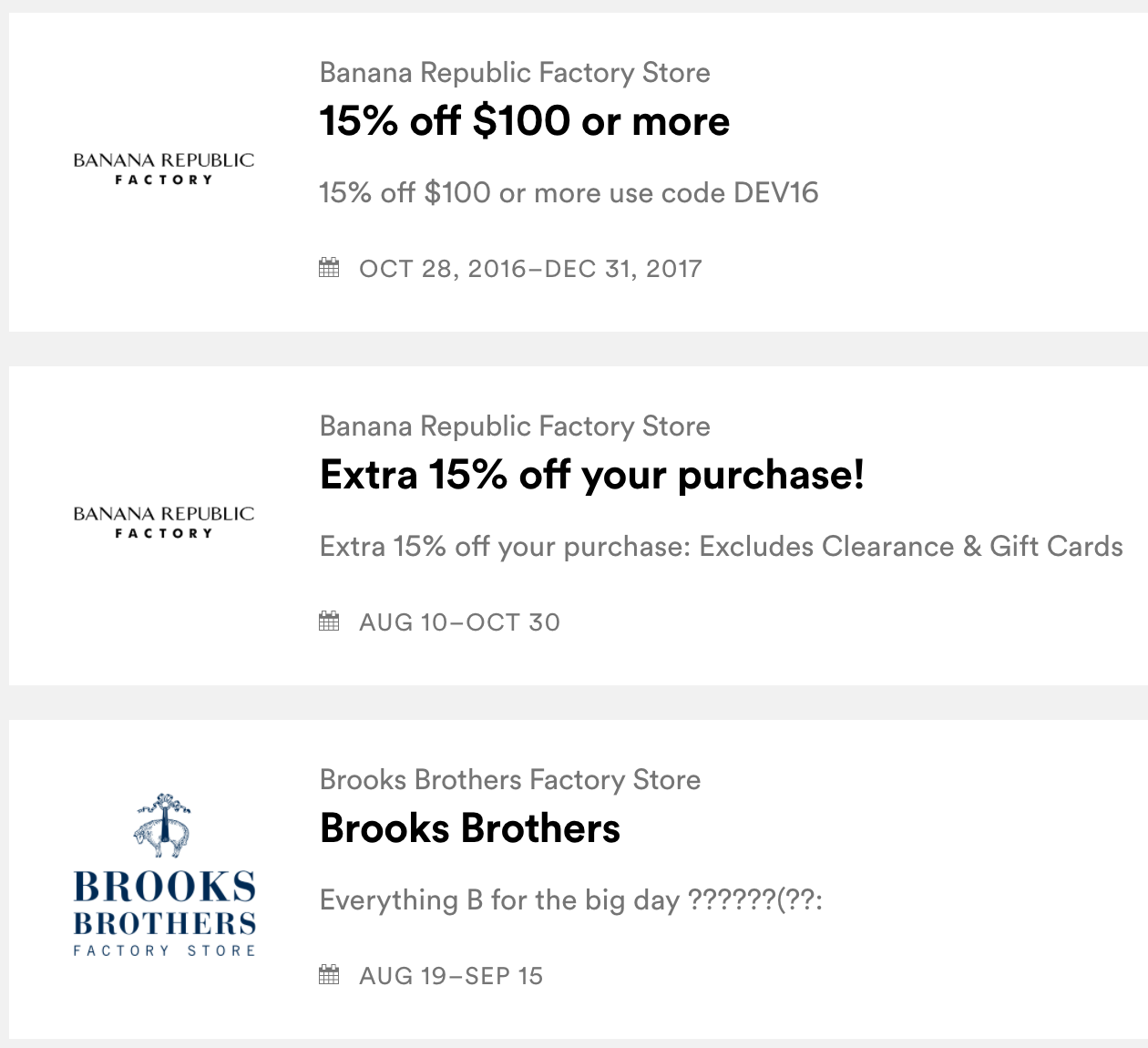
Task: Click the "AUG 19–SEP 15" date range
Action: coord(451,976)
